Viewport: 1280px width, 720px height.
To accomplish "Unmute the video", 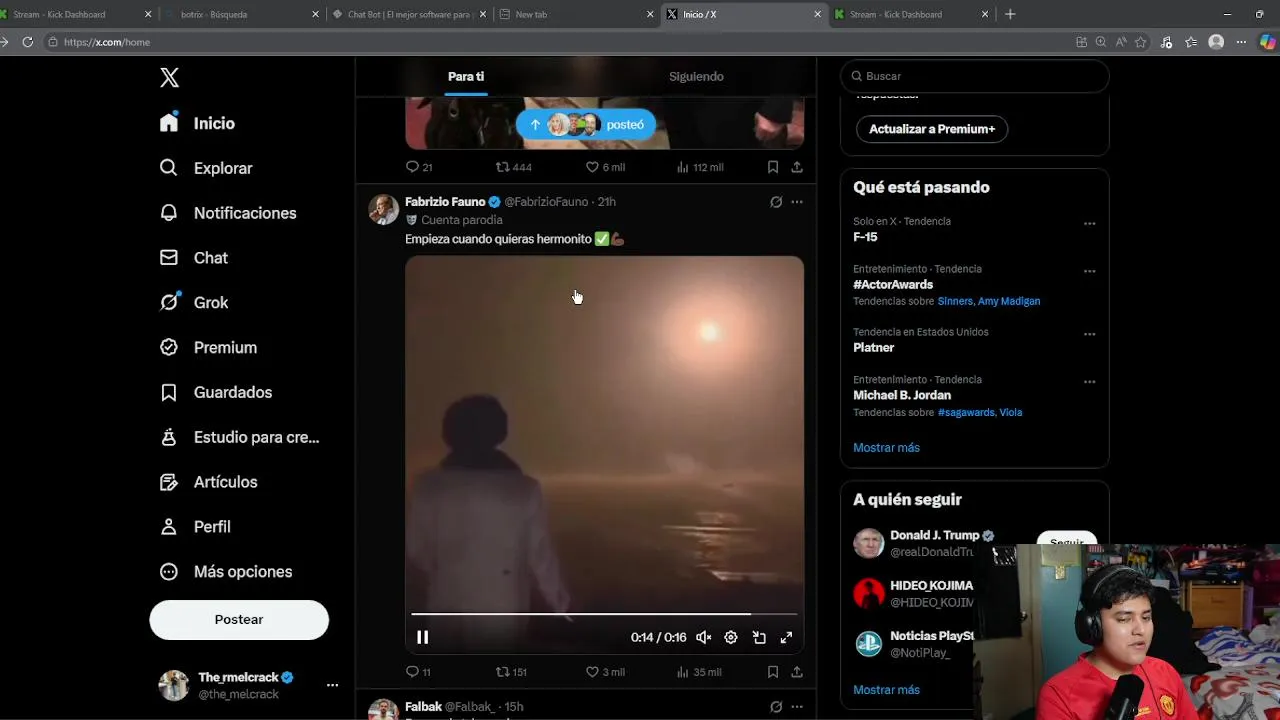I will [704, 638].
